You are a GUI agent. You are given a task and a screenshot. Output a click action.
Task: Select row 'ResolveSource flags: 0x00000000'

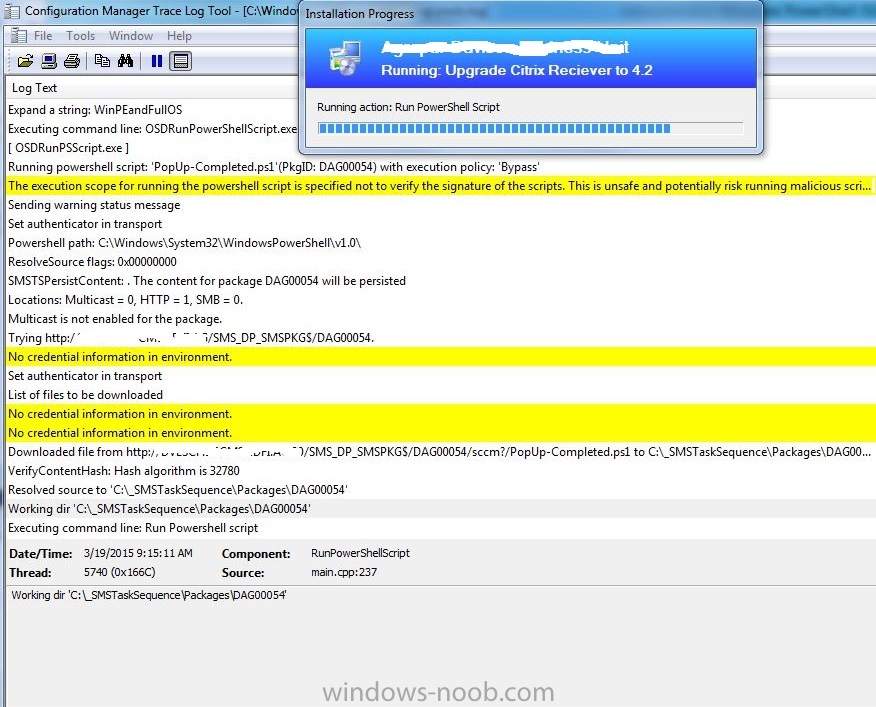440,262
